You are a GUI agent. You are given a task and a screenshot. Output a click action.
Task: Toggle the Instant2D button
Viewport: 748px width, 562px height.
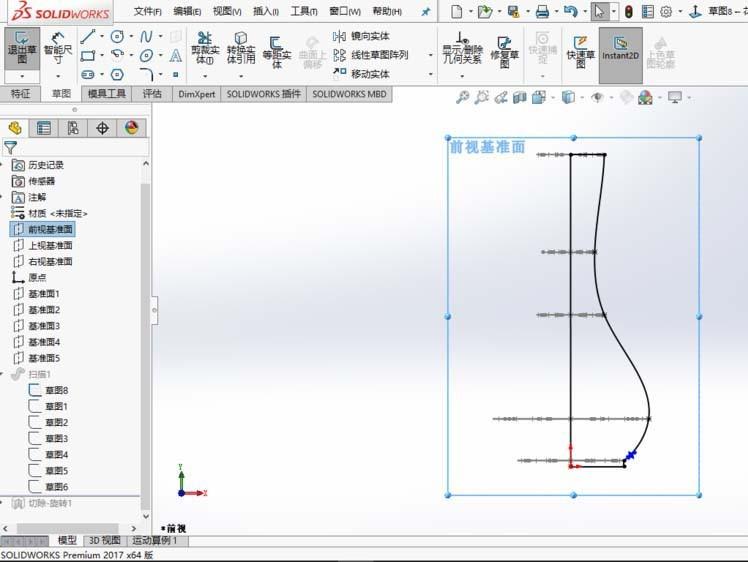(x=620, y=55)
